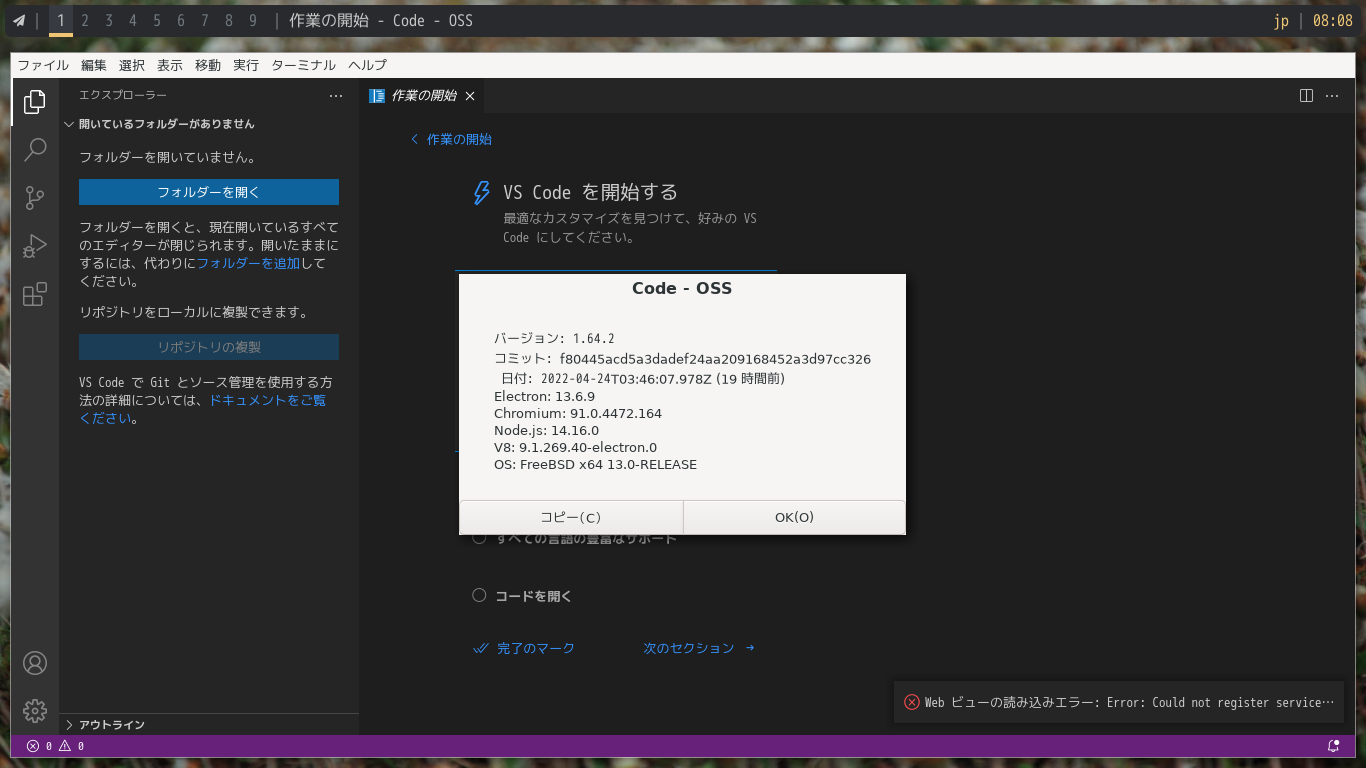Expand the アウトライン section
1366x768 pixels.
[x=208, y=724]
